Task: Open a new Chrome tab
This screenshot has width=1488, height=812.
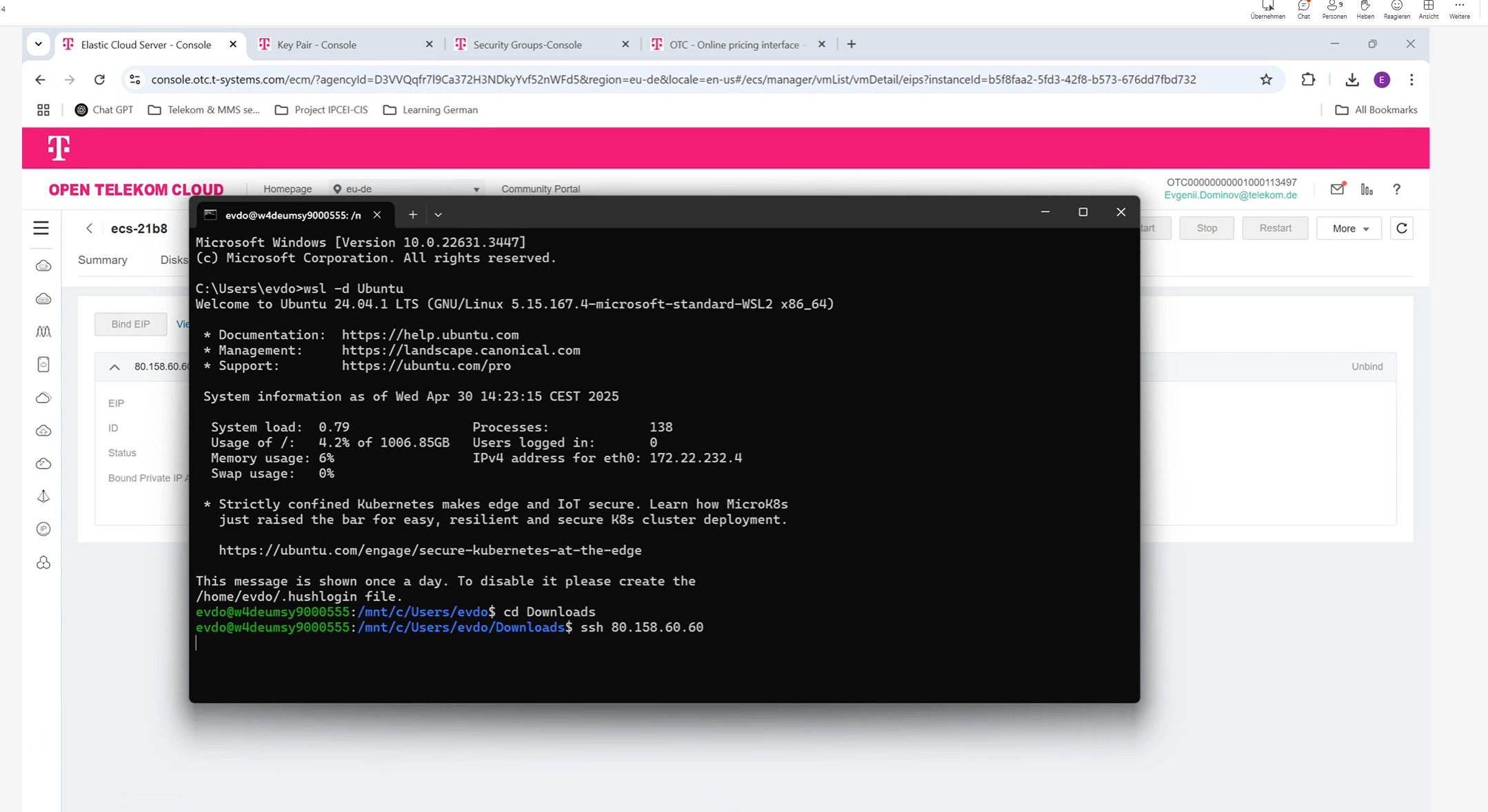Action: tap(852, 44)
